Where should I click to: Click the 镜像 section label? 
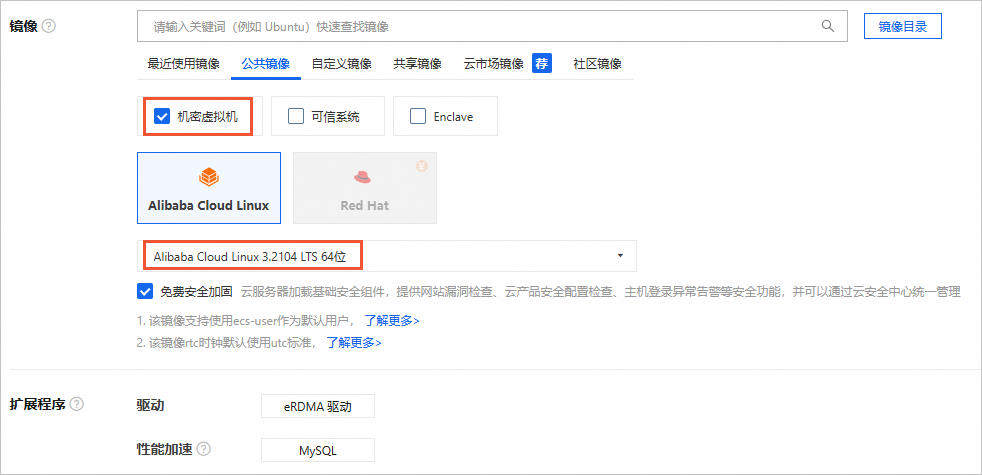pos(23,26)
